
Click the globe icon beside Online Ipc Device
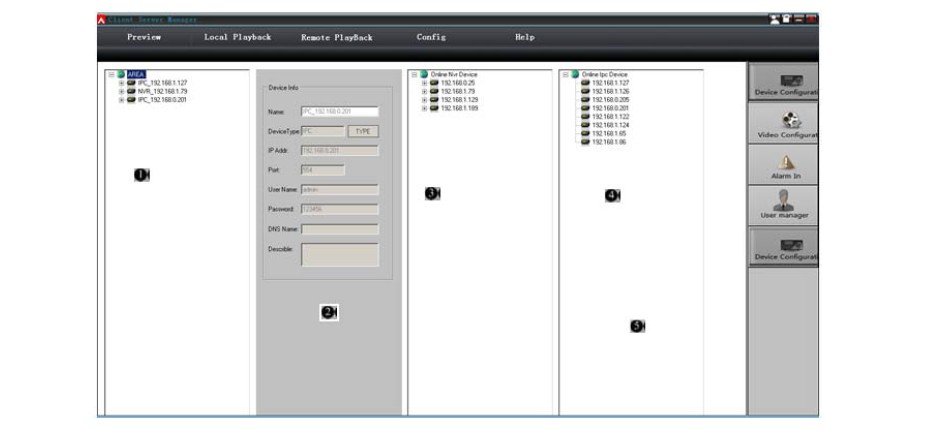(x=576, y=74)
